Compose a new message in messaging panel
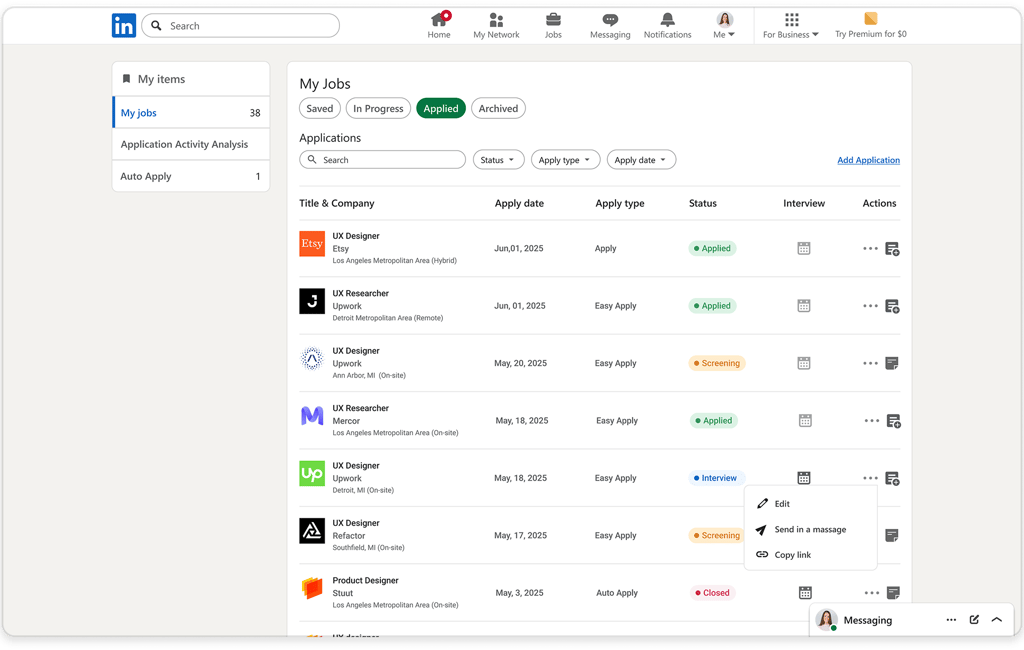 click(974, 620)
